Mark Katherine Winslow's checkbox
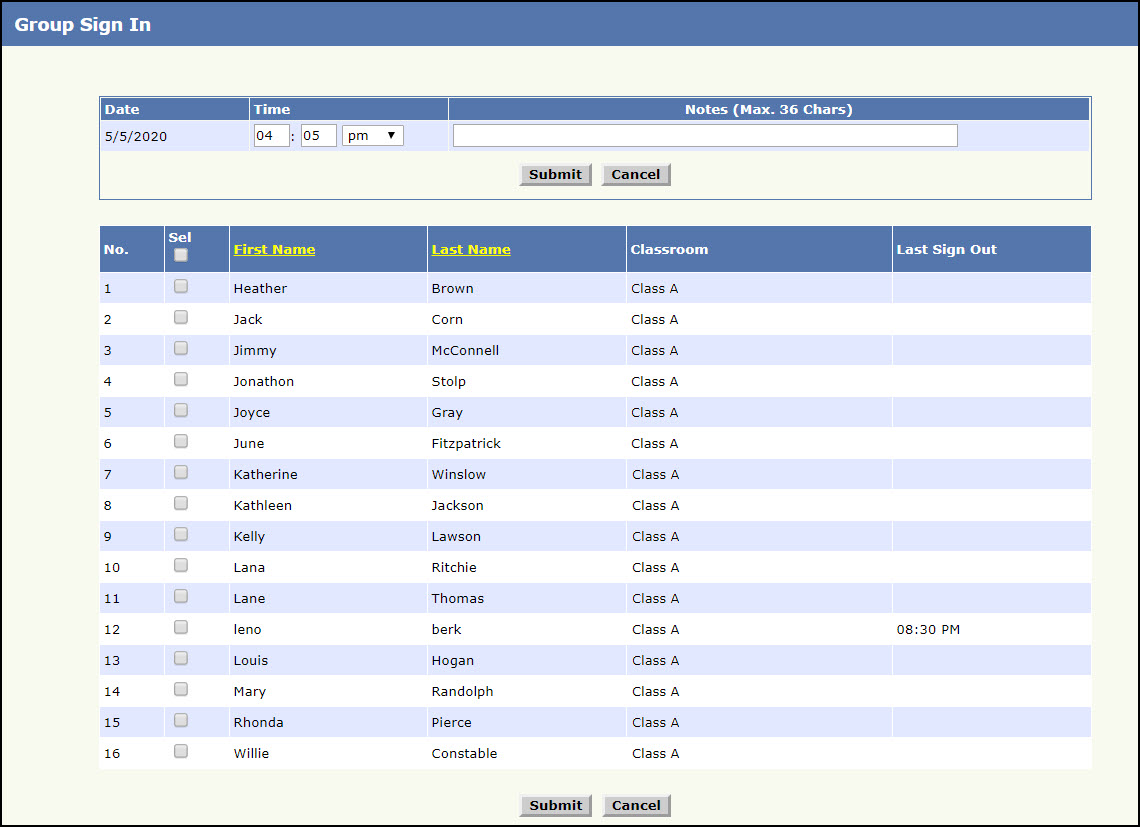Screen dimensions: 1140x827 (x=181, y=472)
